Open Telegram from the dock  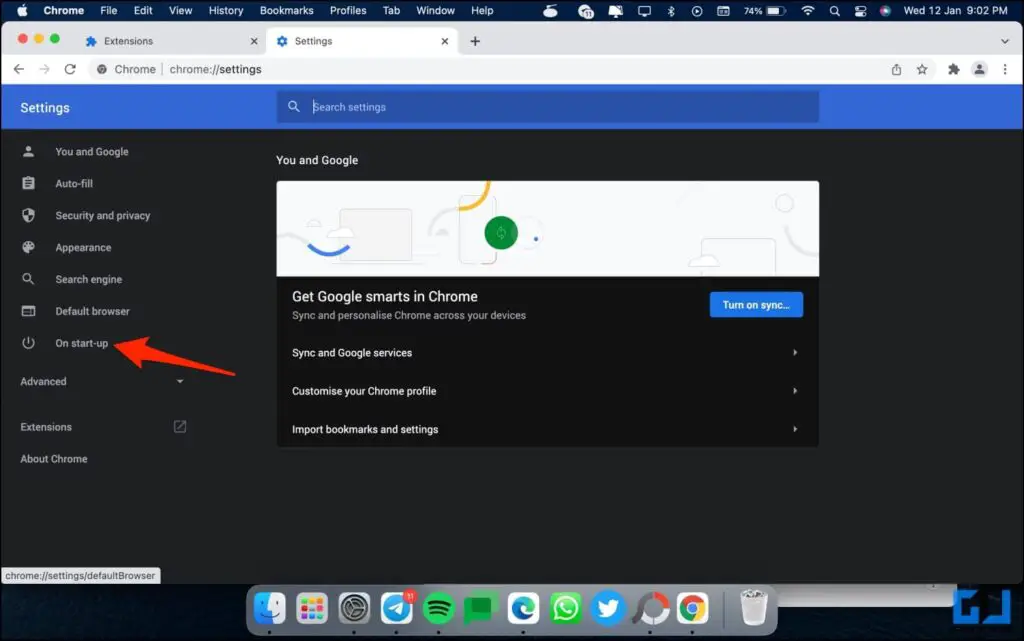click(x=396, y=608)
